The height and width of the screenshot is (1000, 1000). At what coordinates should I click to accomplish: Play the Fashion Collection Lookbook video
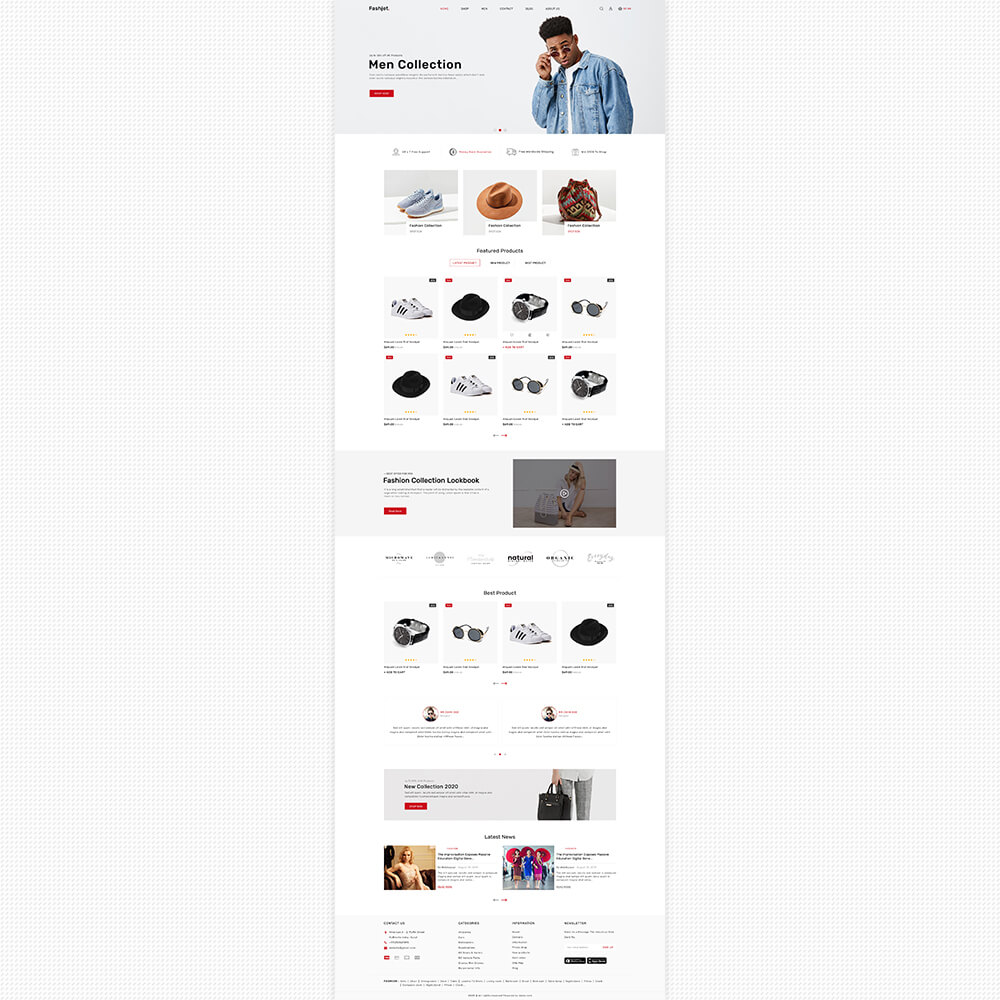click(x=564, y=494)
